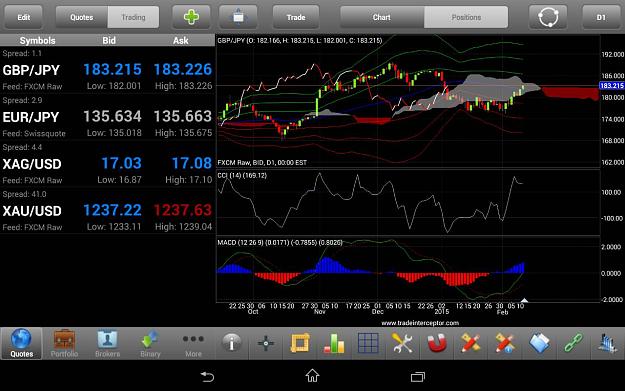Tap the white triangle marker on time axis
The height and width of the screenshot is (391, 625).
[x=525, y=300]
